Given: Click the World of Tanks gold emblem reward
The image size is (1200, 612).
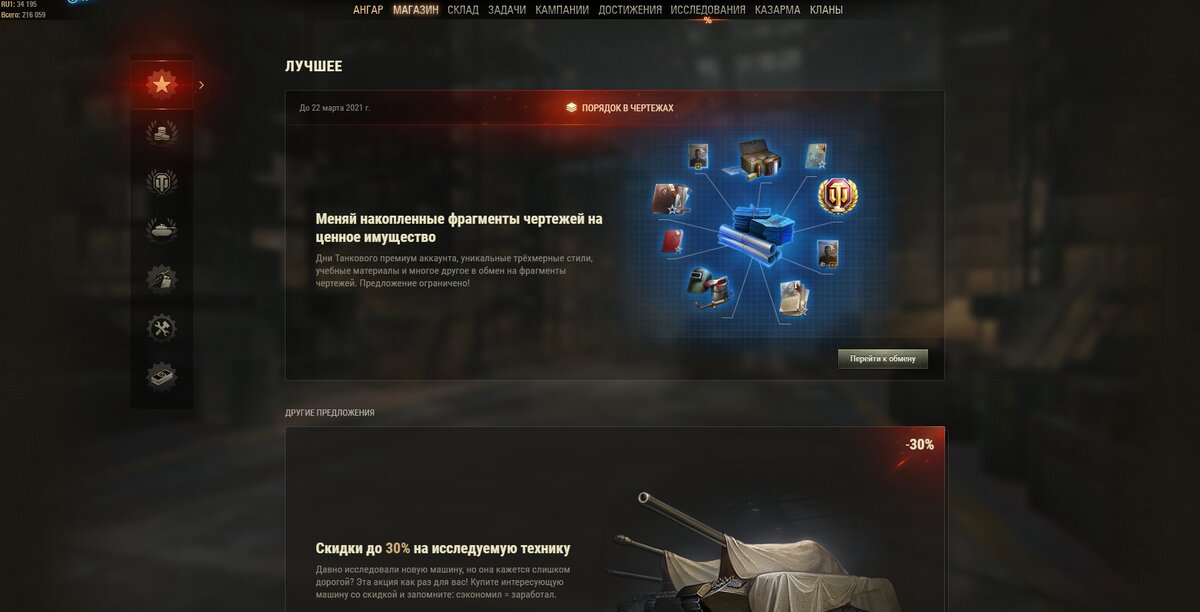Looking at the screenshot, I should point(838,197).
